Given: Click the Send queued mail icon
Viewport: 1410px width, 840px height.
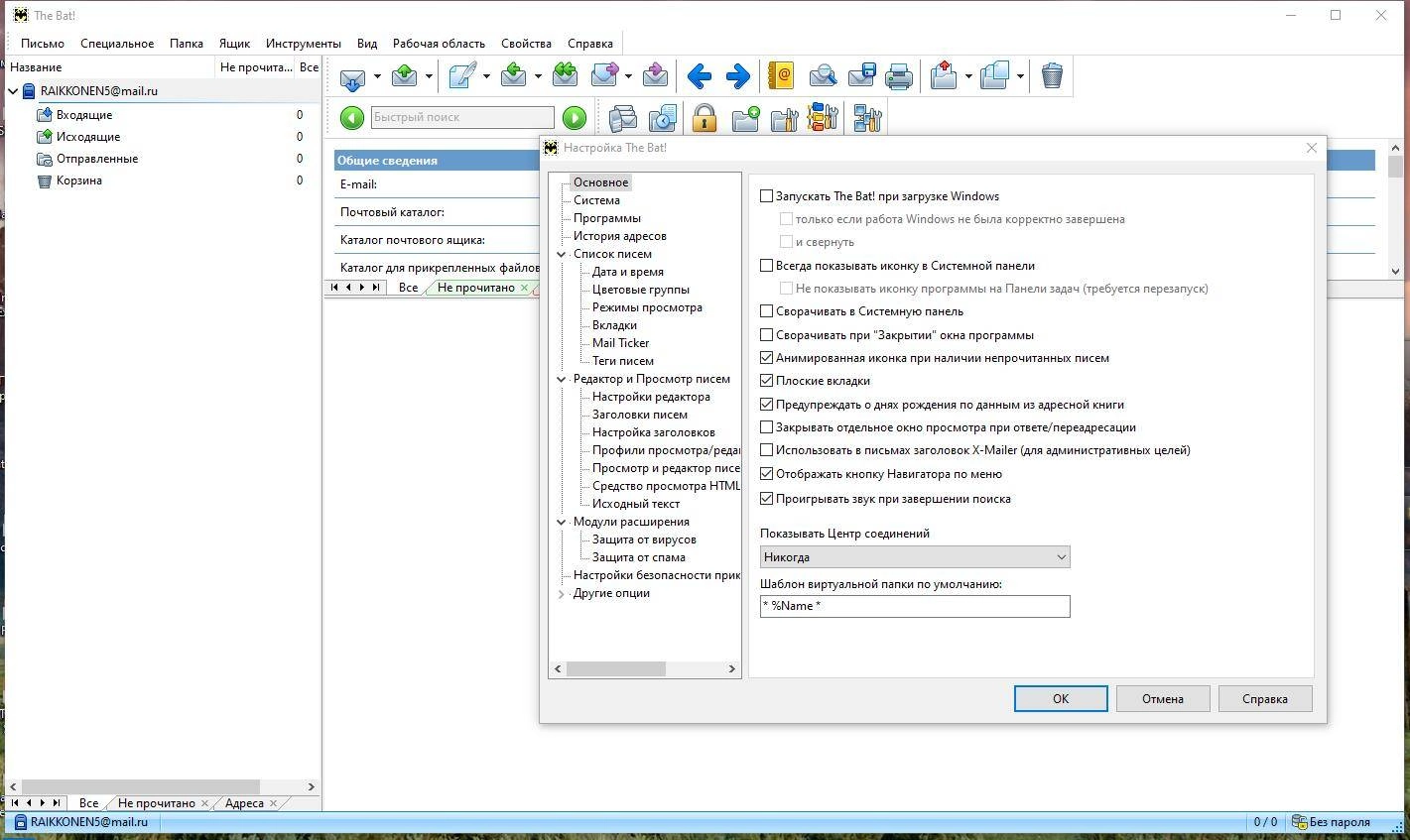Looking at the screenshot, I should point(405,76).
